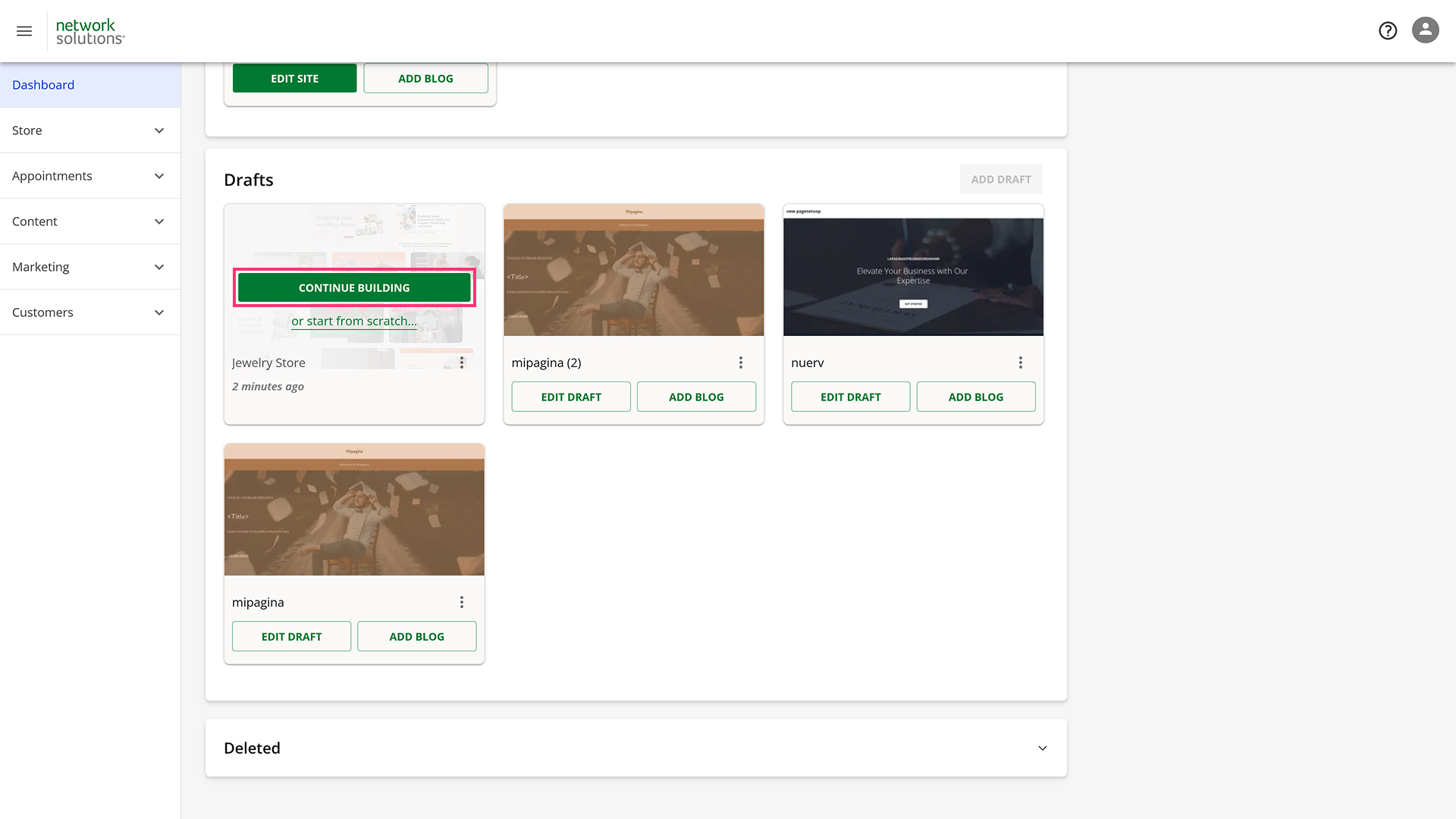Open nuerv draft three-dot options menu
This screenshot has width=1456, height=819.
[x=1021, y=362]
